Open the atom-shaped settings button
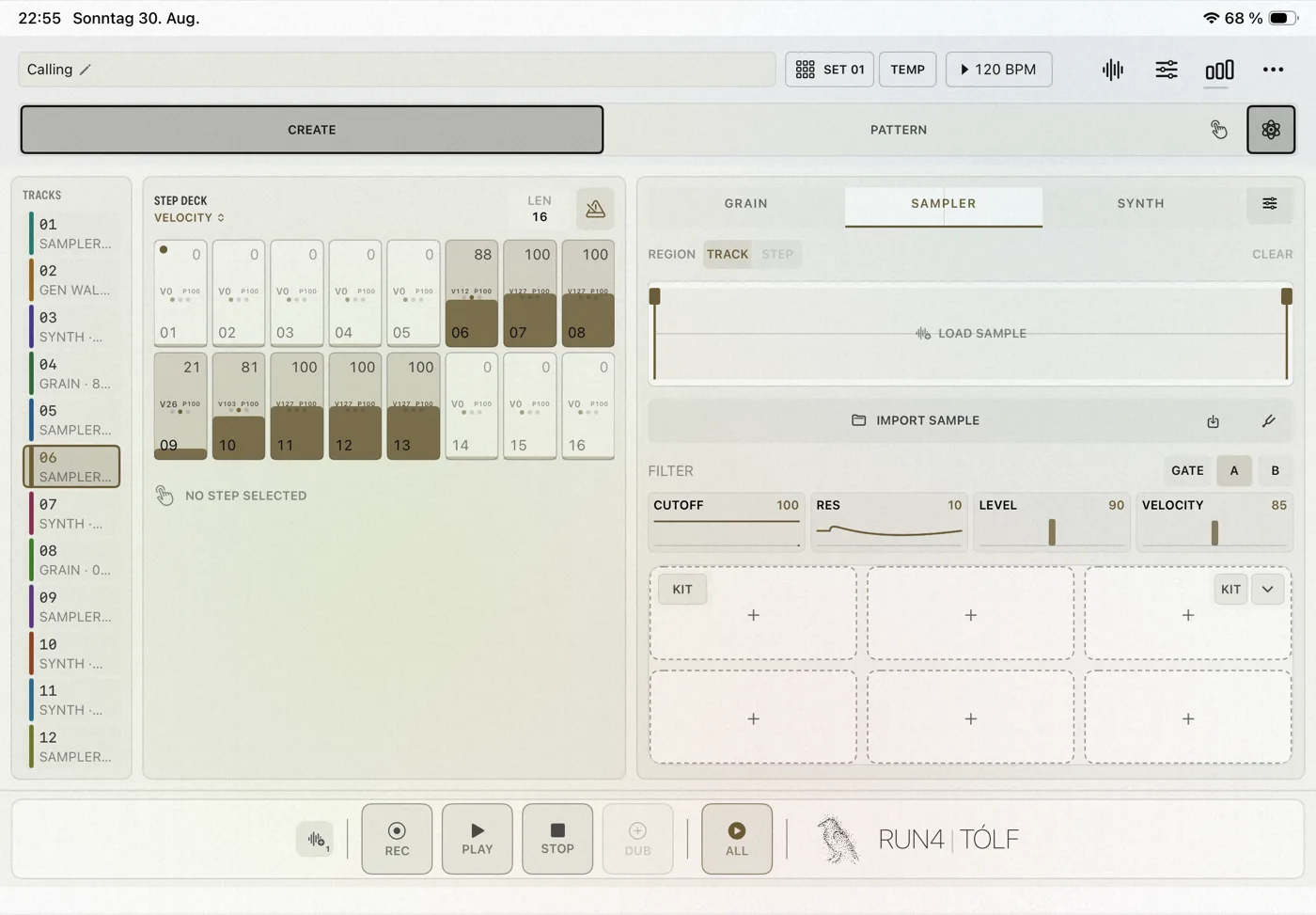The image size is (1316, 915). click(1271, 130)
